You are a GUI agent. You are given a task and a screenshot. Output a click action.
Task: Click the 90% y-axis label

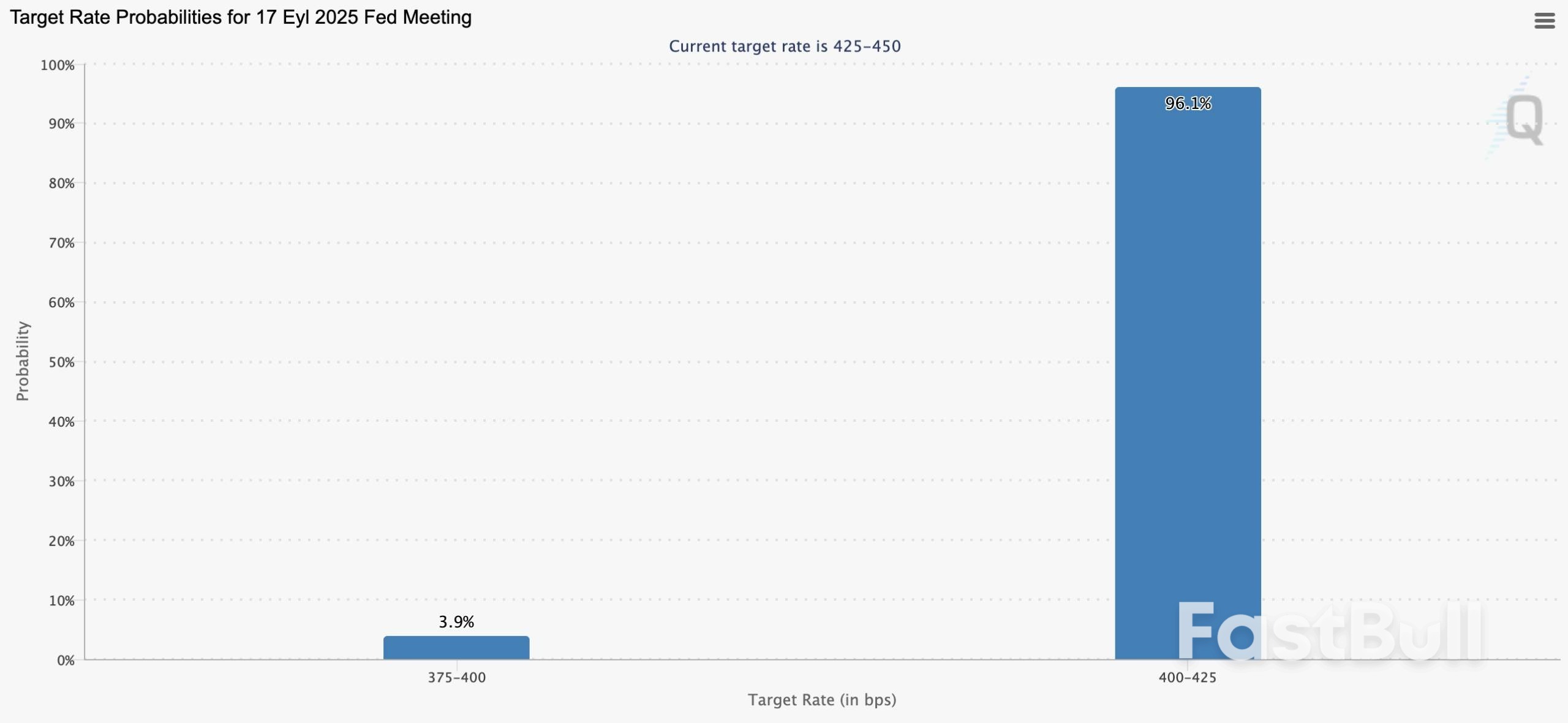tap(61, 124)
